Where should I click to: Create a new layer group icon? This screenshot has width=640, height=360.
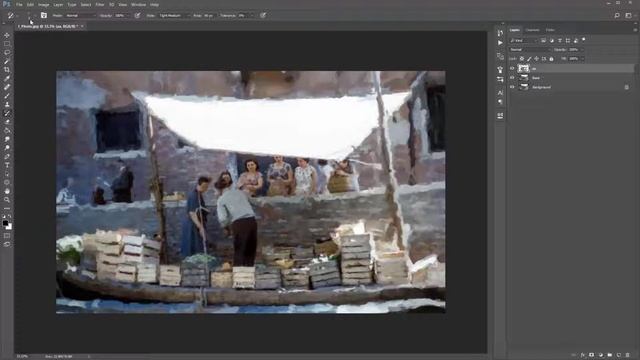610,355
